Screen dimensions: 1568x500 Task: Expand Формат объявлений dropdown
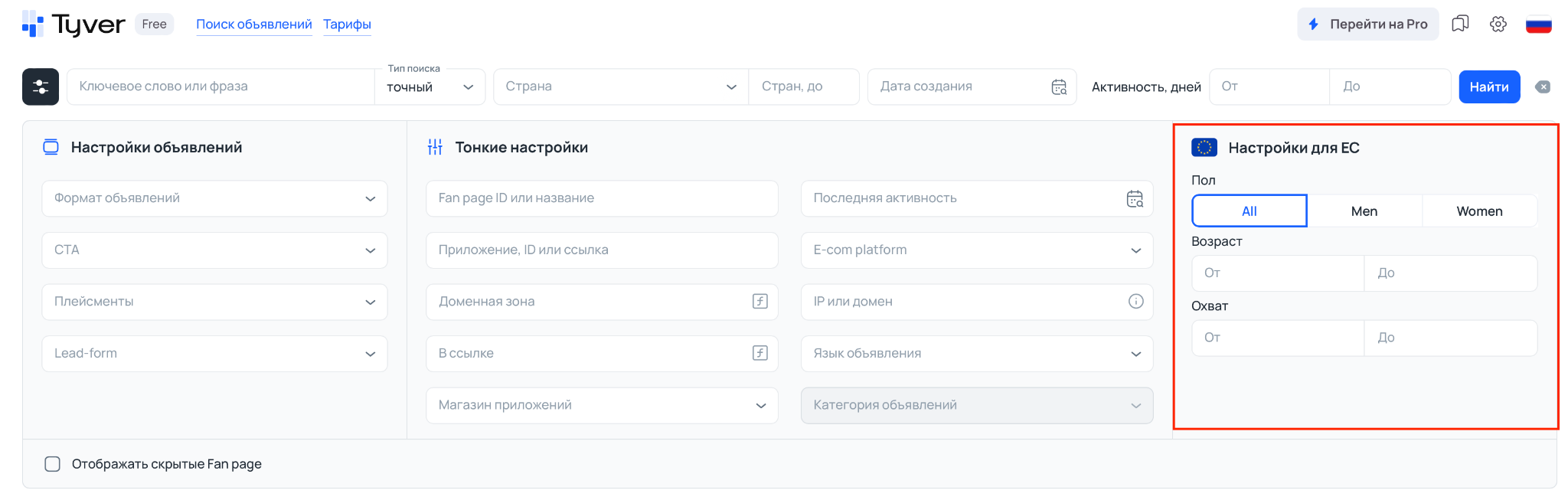214,198
